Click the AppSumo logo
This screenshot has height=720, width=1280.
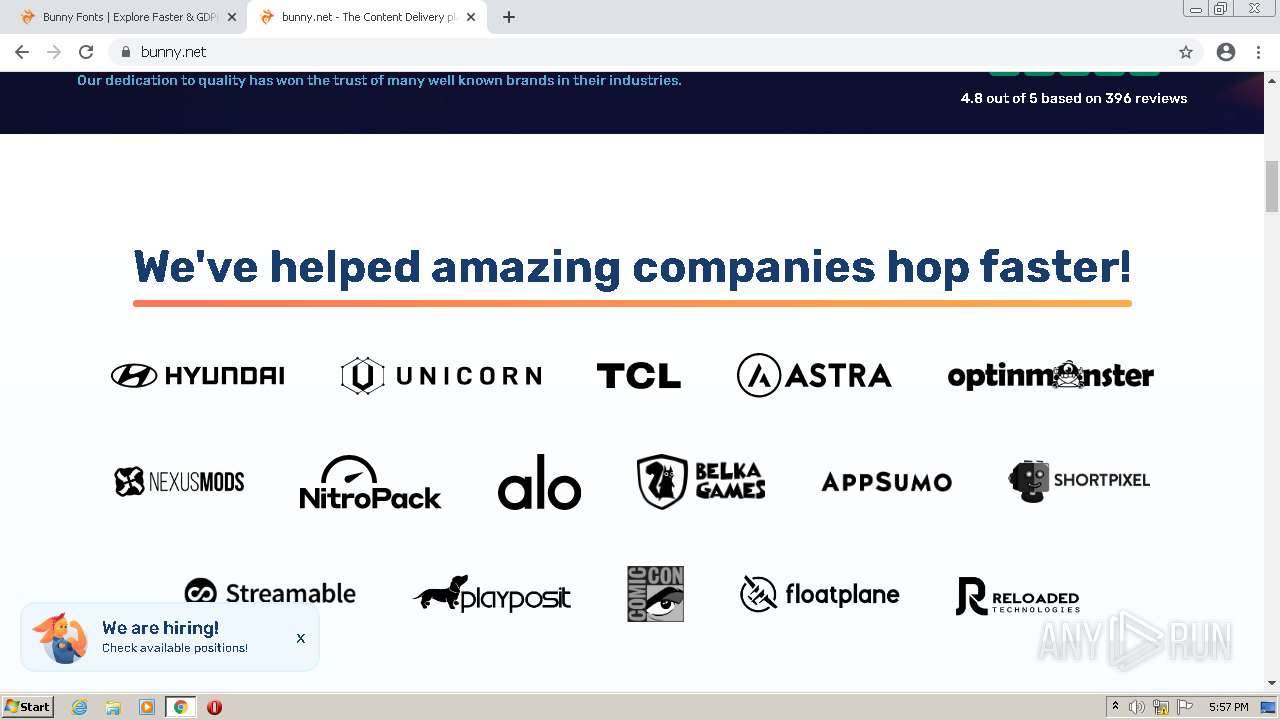(886, 482)
